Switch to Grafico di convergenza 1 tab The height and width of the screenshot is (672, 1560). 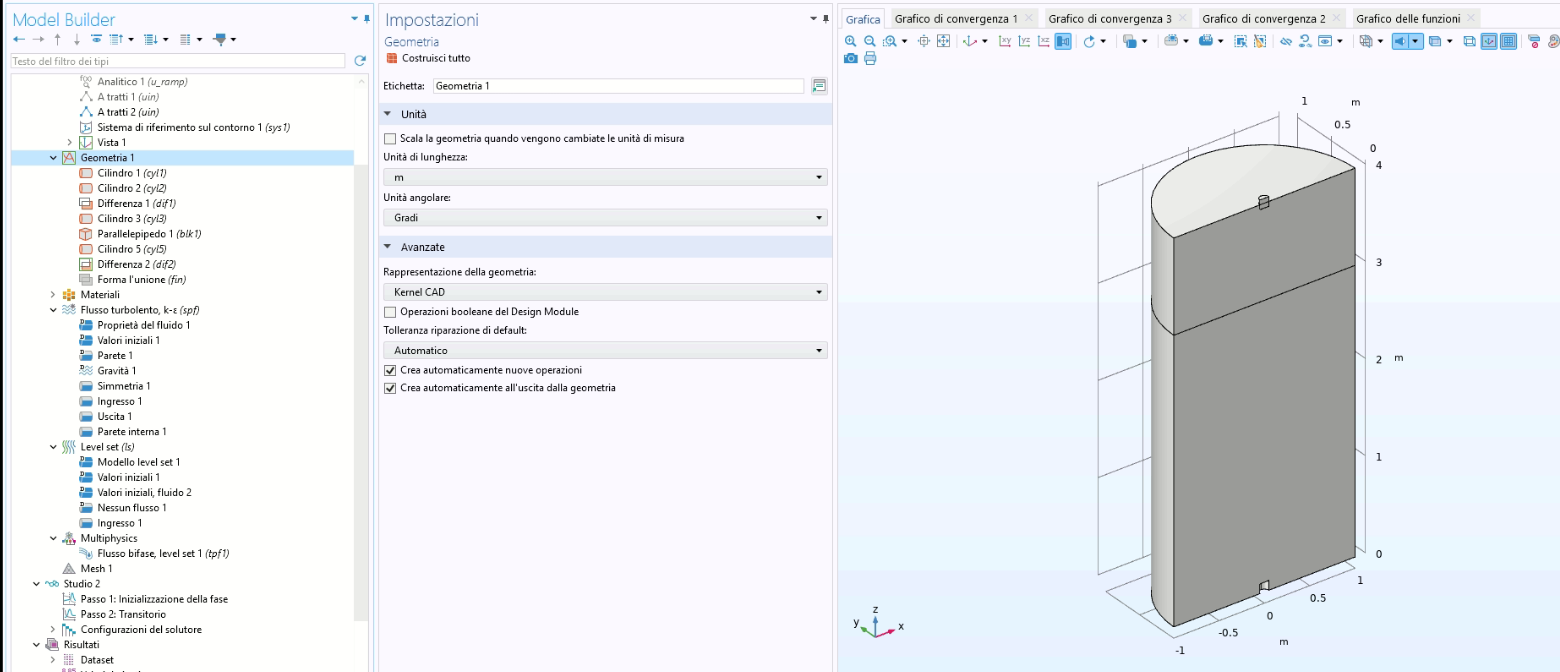[955, 18]
